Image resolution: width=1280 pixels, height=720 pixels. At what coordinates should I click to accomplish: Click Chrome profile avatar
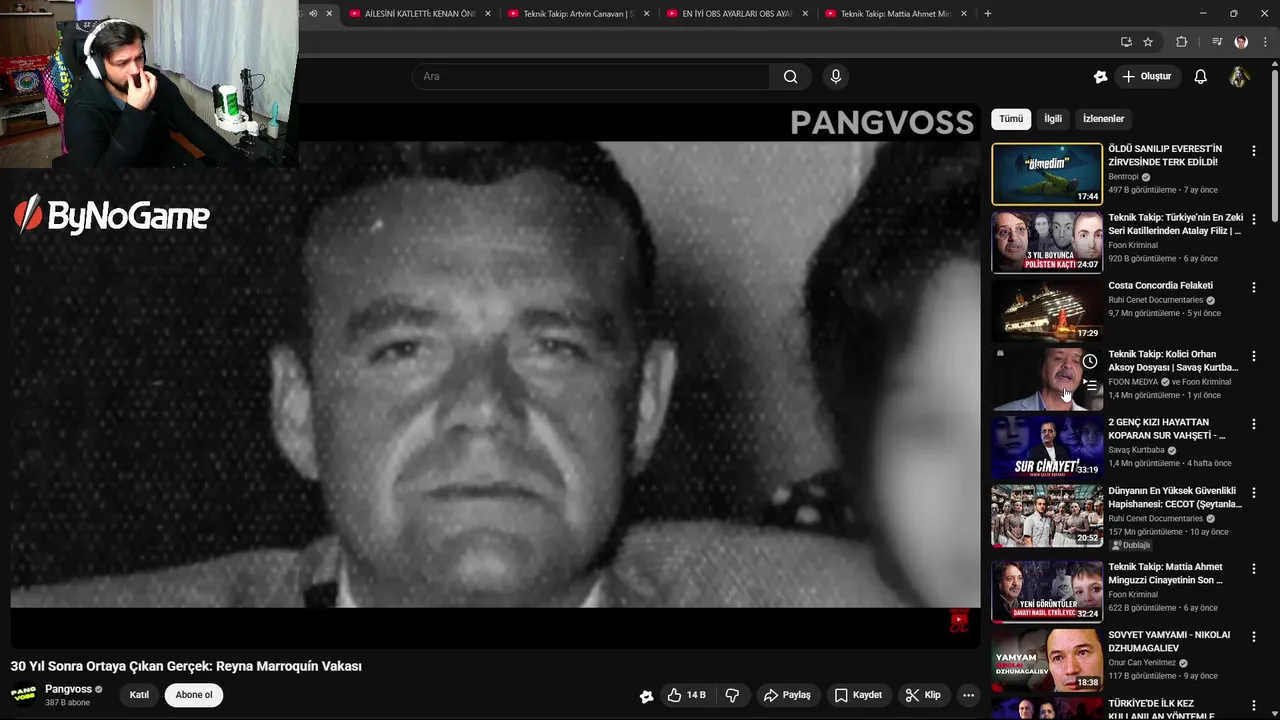pos(1241,42)
